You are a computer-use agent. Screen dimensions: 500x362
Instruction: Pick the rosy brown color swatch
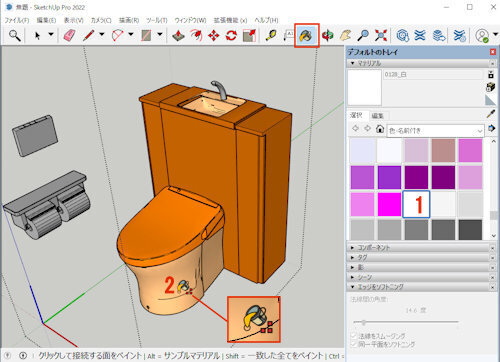[443, 151]
